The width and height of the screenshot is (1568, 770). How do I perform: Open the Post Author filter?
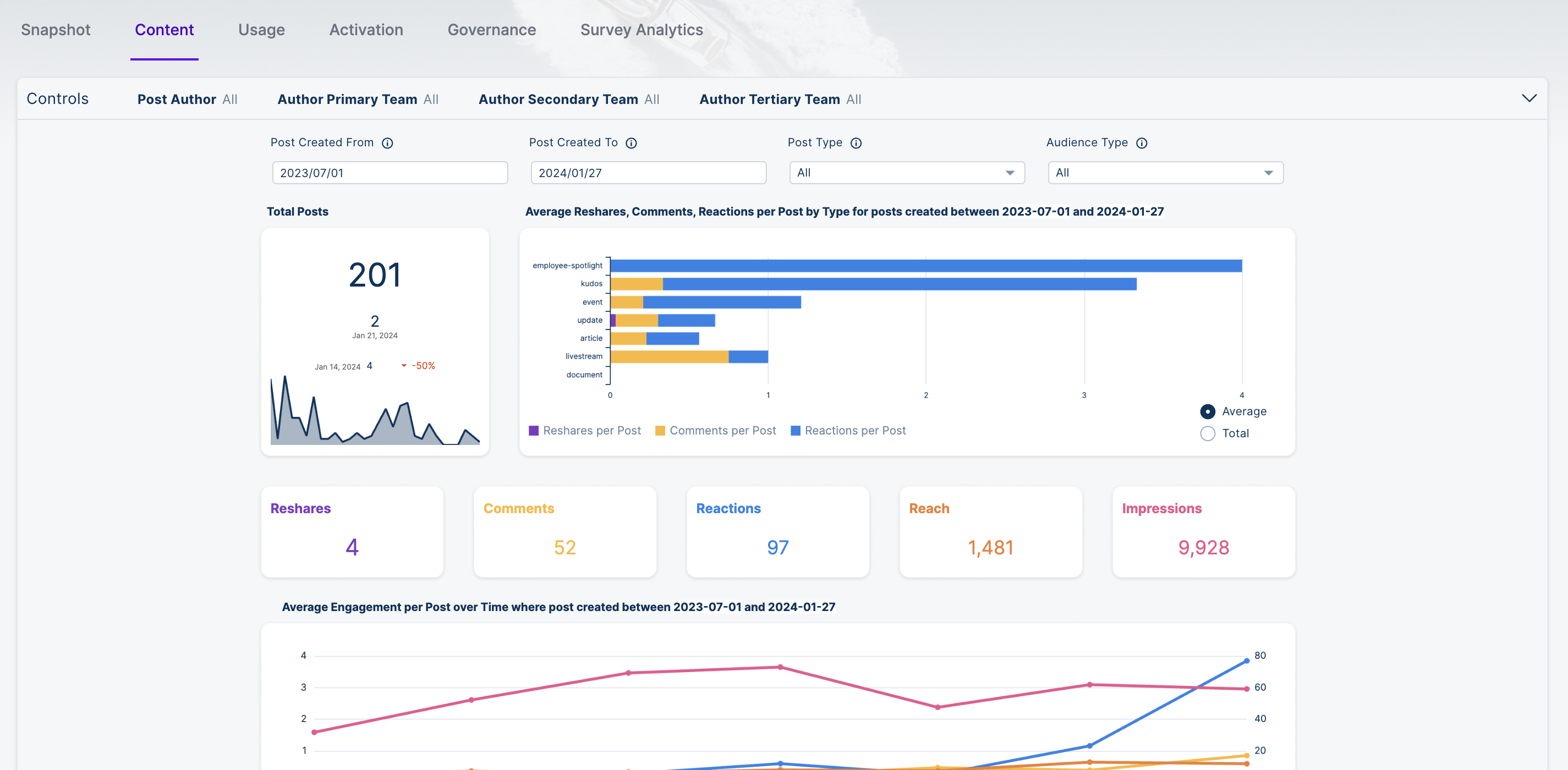coord(187,99)
